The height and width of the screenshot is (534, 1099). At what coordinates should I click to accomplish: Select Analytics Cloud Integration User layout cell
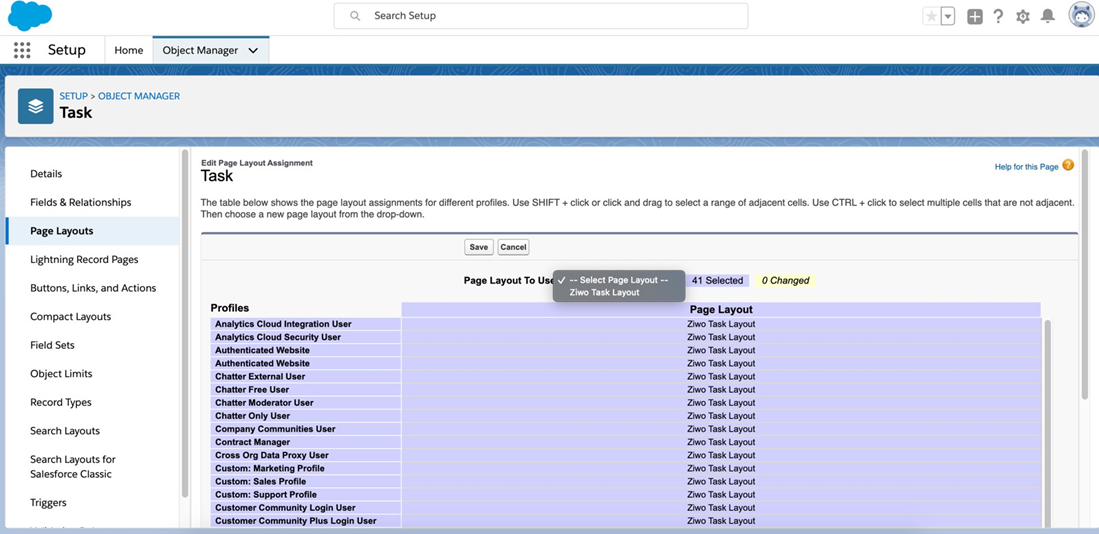[721, 324]
